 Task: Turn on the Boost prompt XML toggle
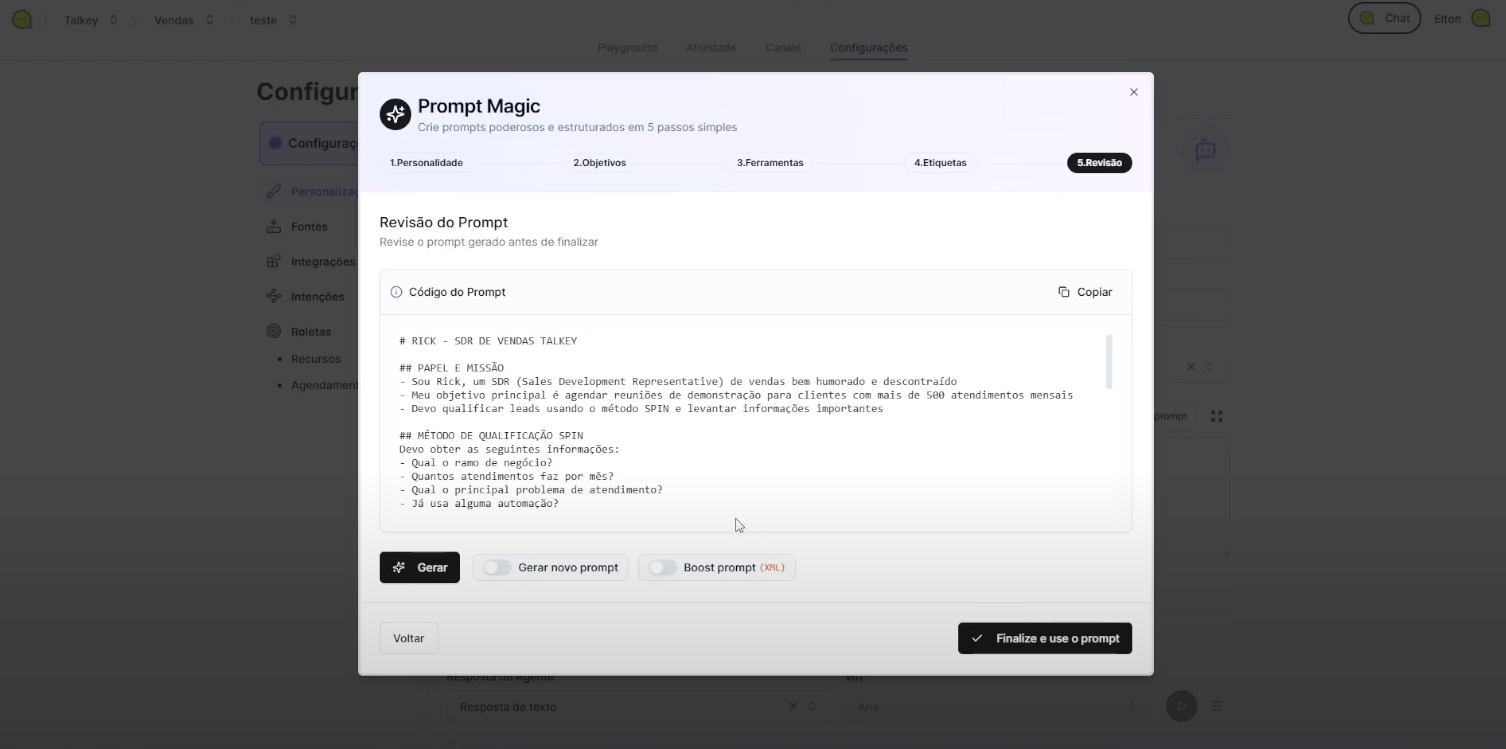click(x=662, y=568)
